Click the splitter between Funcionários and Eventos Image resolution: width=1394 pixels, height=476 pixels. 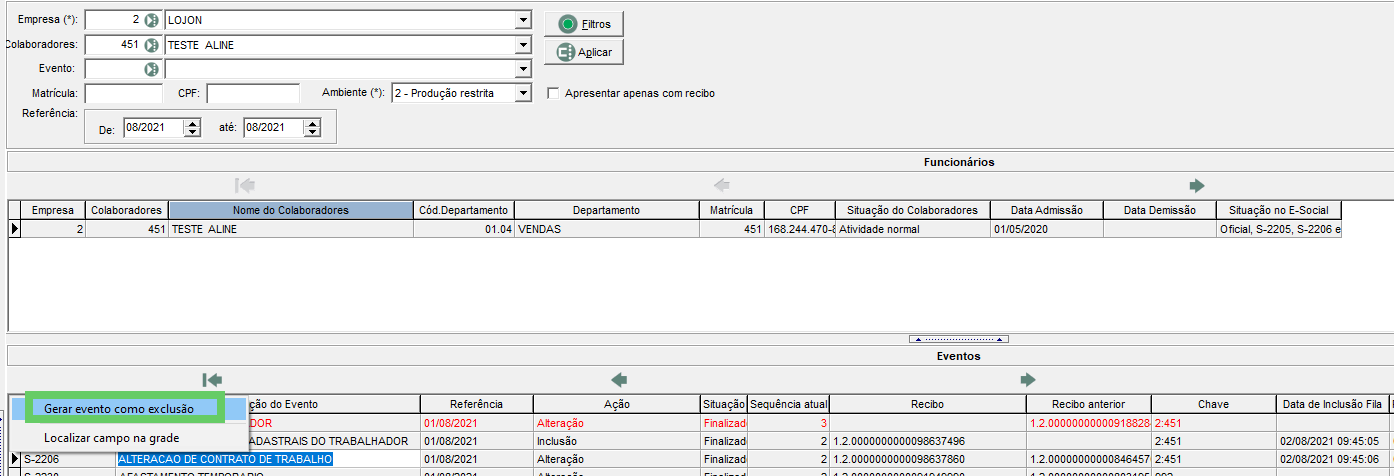tap(958, 338)
